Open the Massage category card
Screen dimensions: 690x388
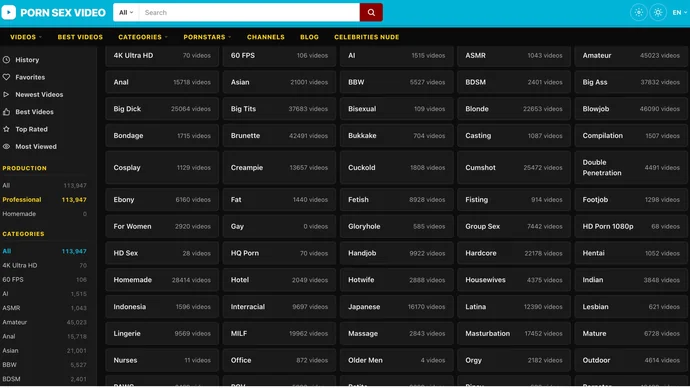pos(396,333)
